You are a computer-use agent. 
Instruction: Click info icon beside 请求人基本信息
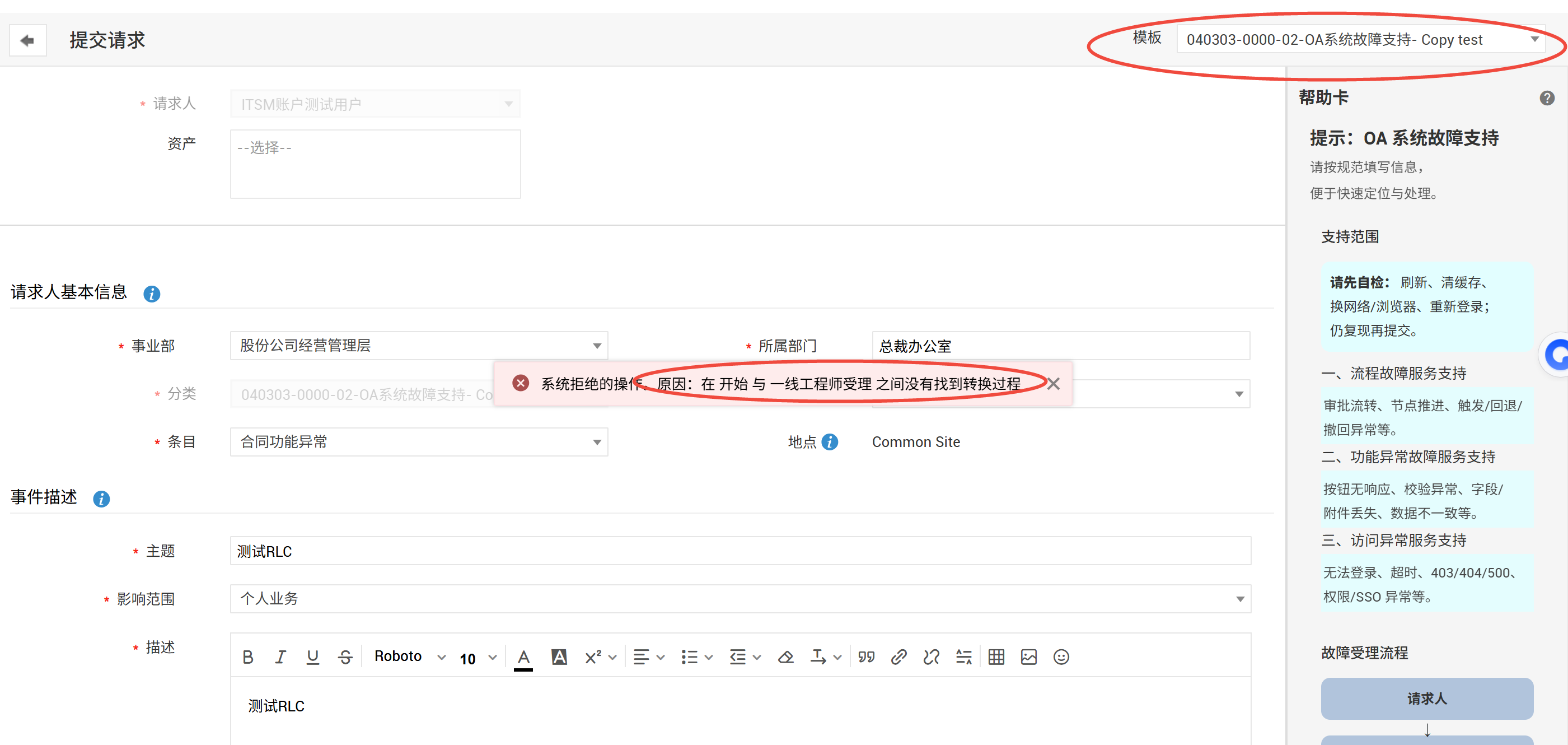[x=152, y=294]
